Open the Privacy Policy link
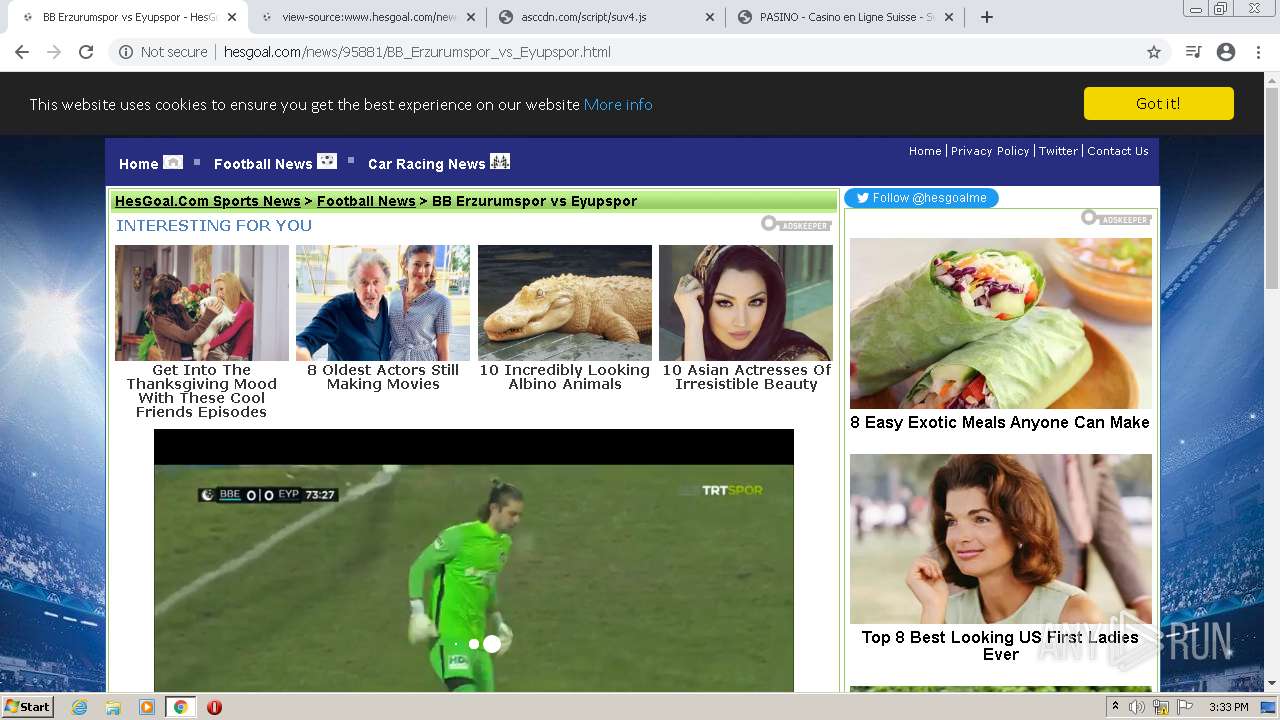Viewport: 1280px width, 720px height. [990, 151]
